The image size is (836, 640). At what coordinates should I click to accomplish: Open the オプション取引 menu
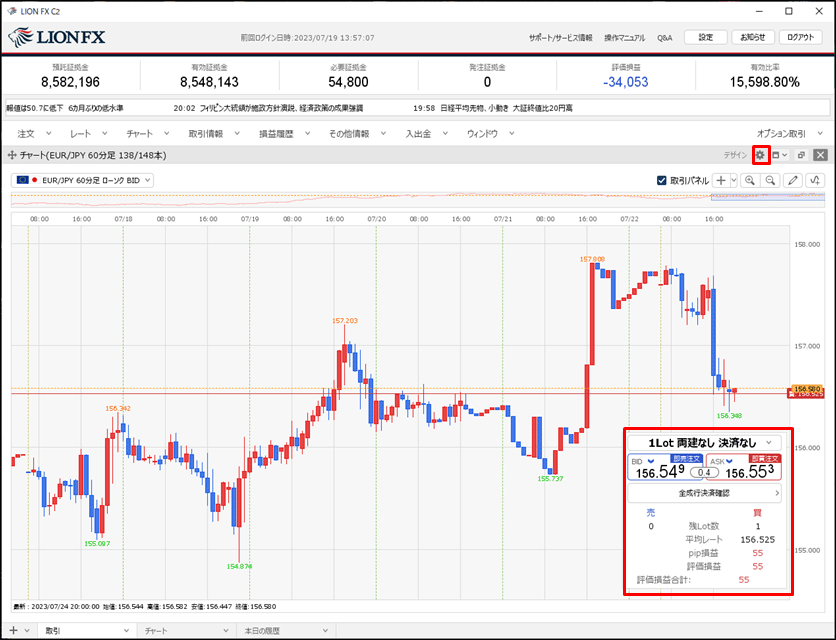[790, 133]
